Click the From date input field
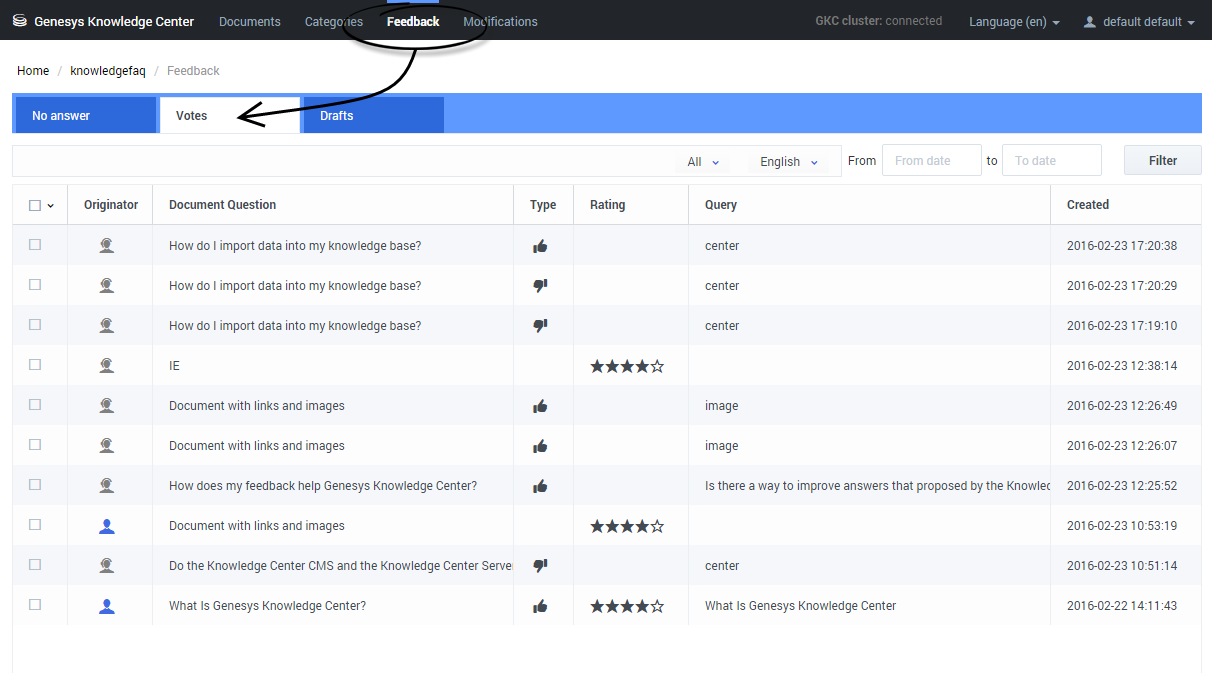 pyautogui.click(x=932, y=160)
